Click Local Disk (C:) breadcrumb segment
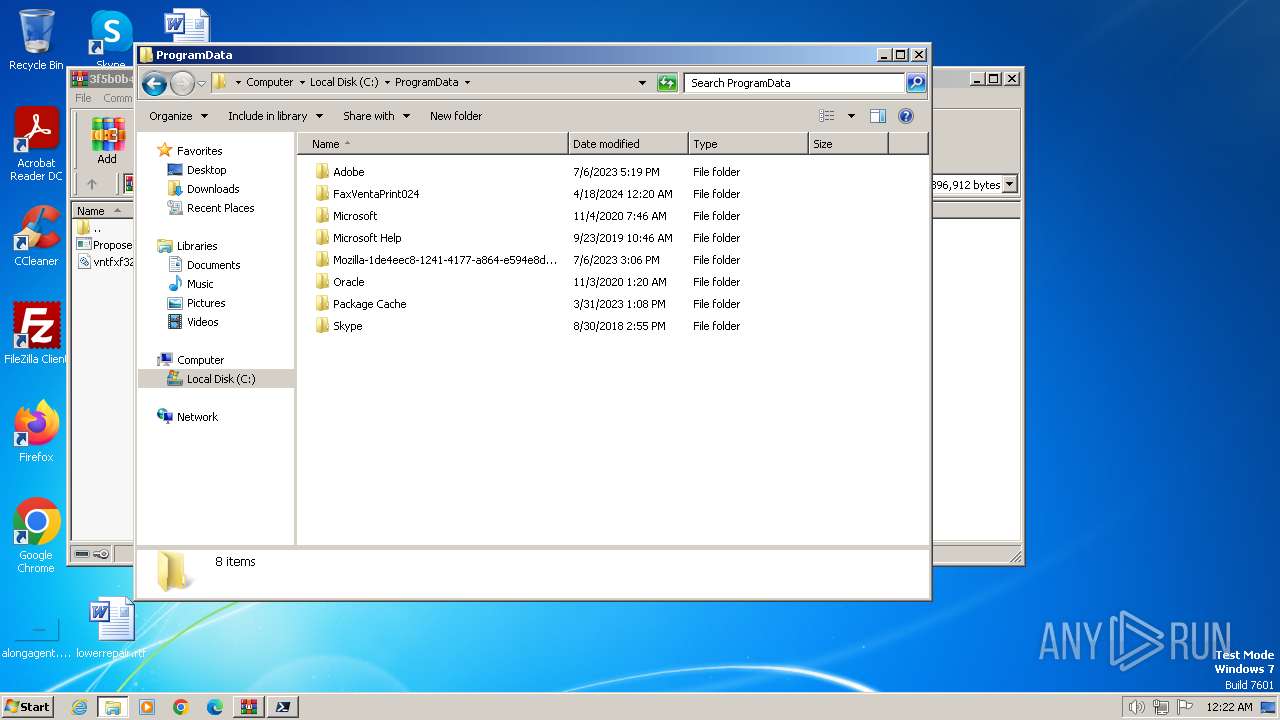The height and width of the screenshot is (720, 1280). tap(344, 83)
